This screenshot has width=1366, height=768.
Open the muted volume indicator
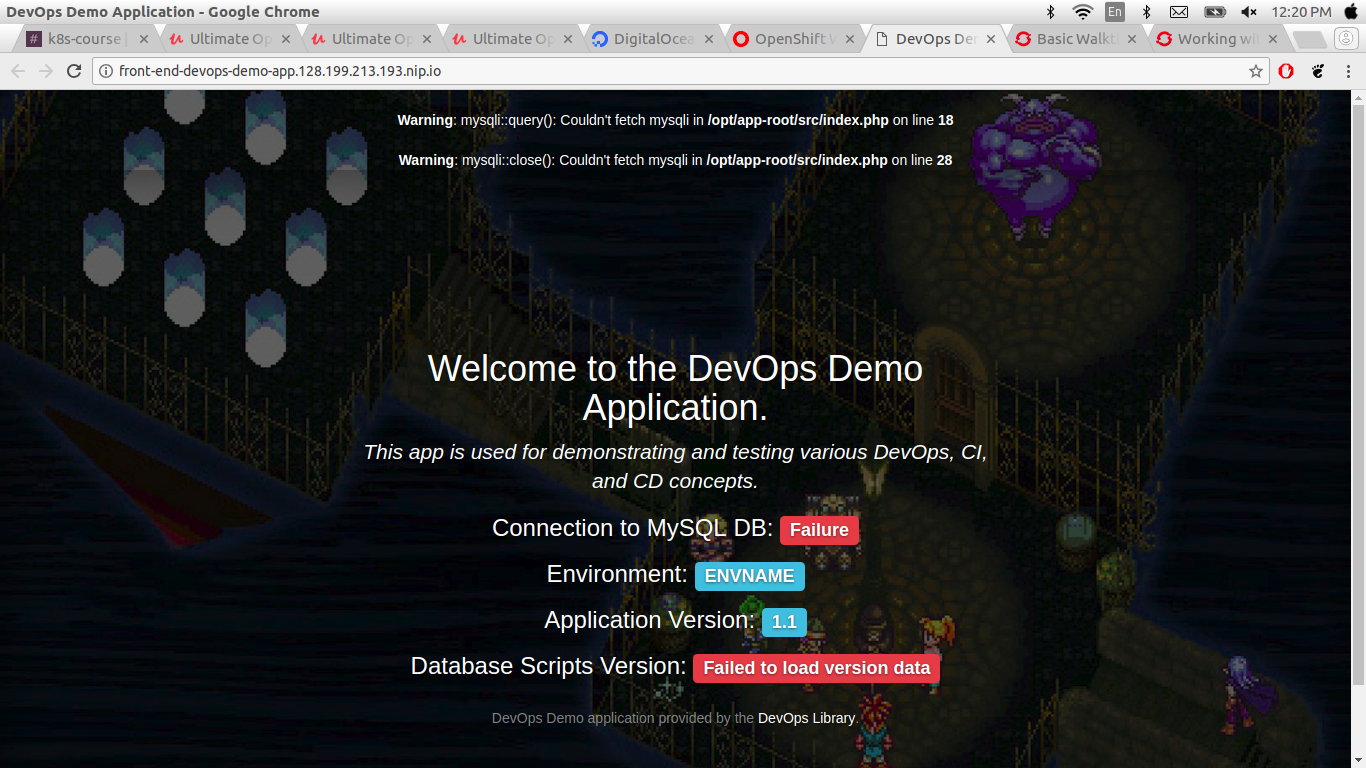click(1248, 12)
